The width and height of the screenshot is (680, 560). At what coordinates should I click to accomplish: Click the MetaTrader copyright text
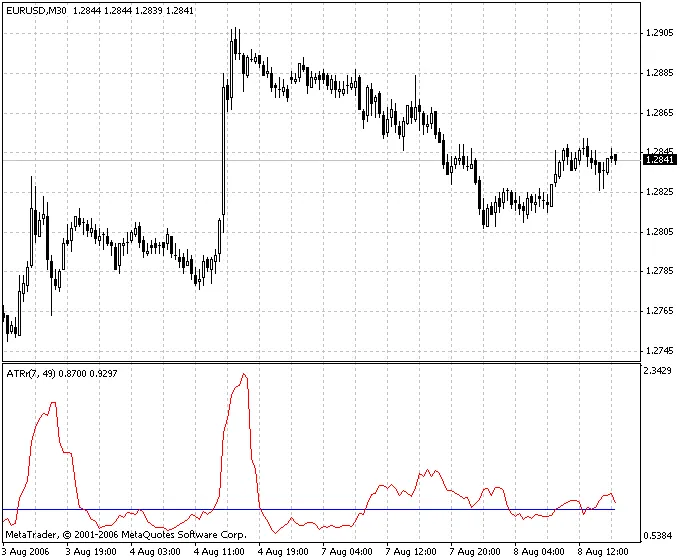click(125, 536)
